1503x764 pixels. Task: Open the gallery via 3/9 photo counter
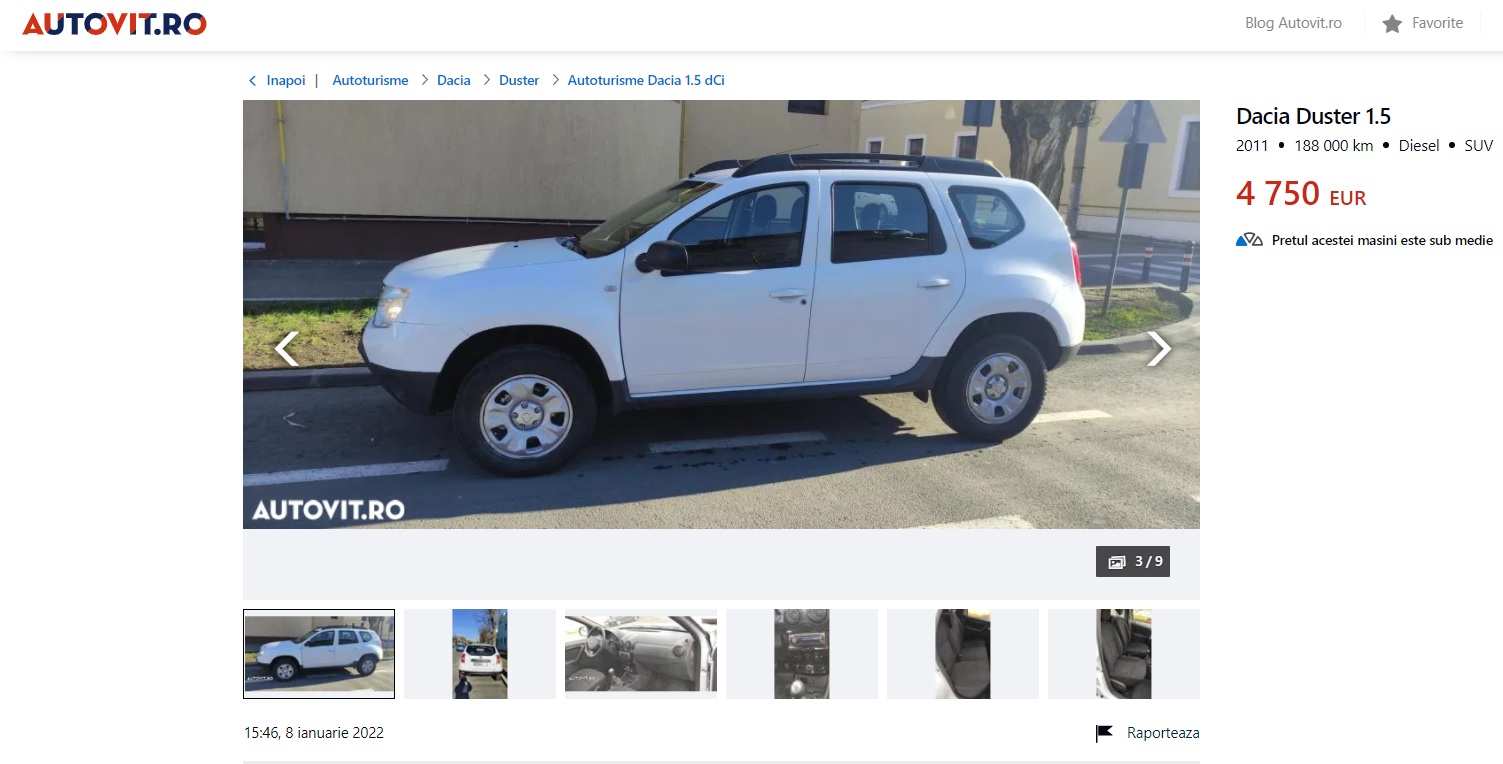(1133, 562)
